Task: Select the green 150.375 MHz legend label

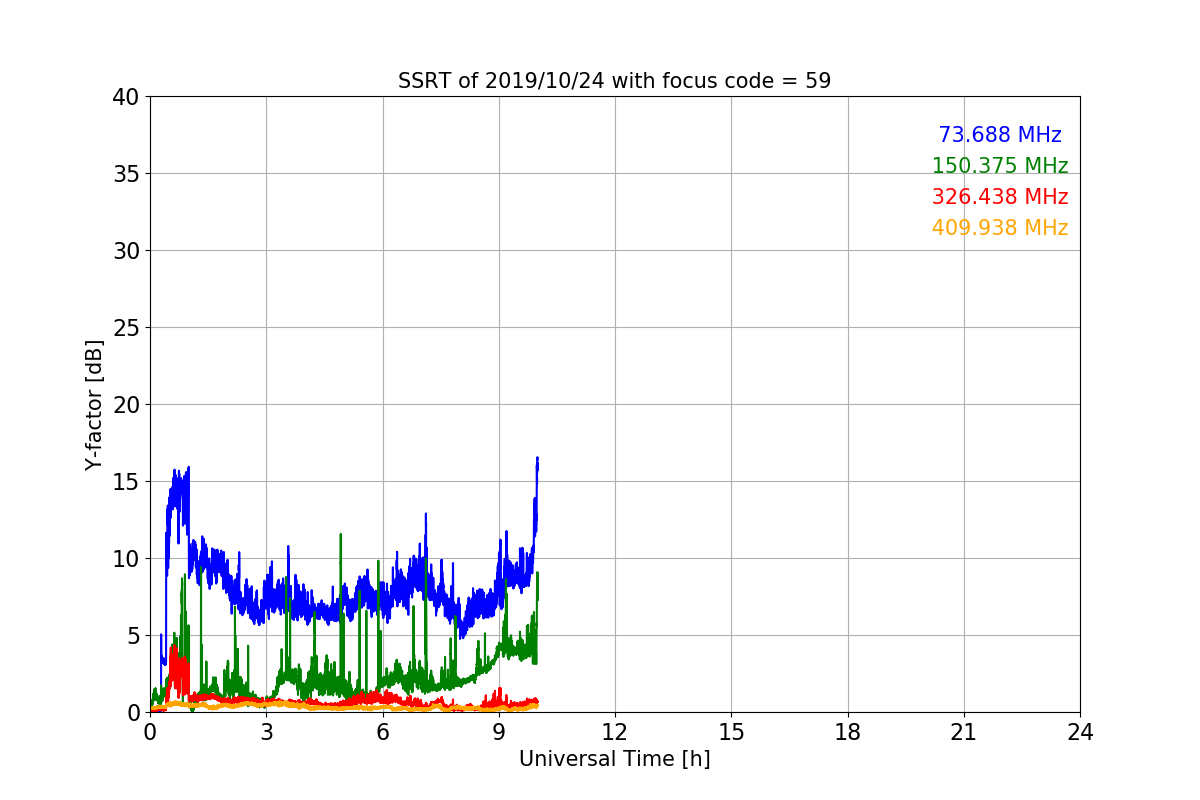Action: click(1000, 166)
